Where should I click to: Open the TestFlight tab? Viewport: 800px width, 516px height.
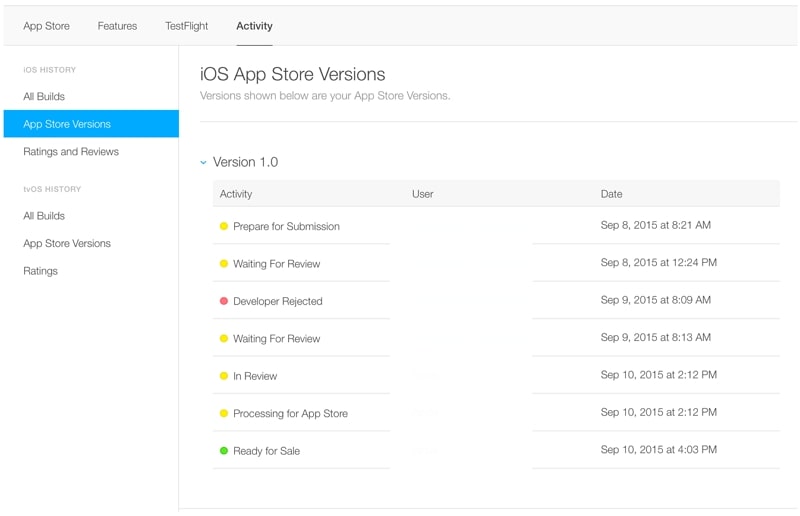point(186,26)
